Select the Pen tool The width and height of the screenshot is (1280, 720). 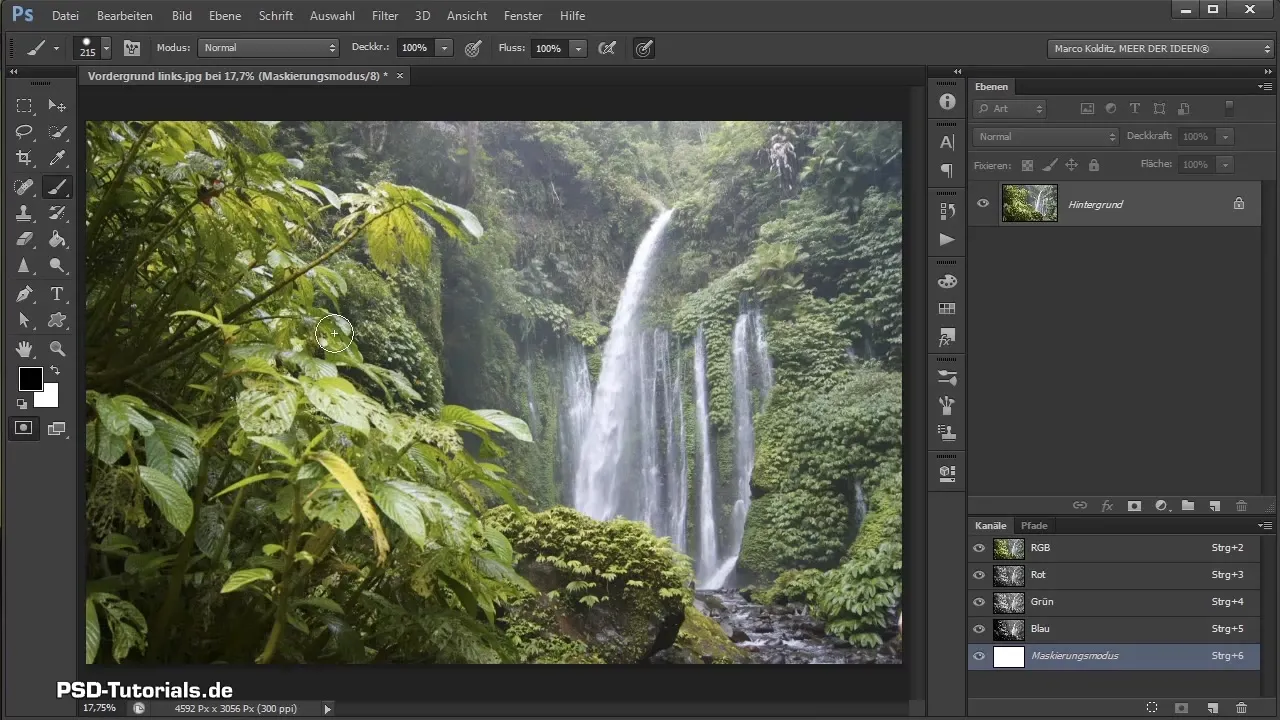point(24,294)
